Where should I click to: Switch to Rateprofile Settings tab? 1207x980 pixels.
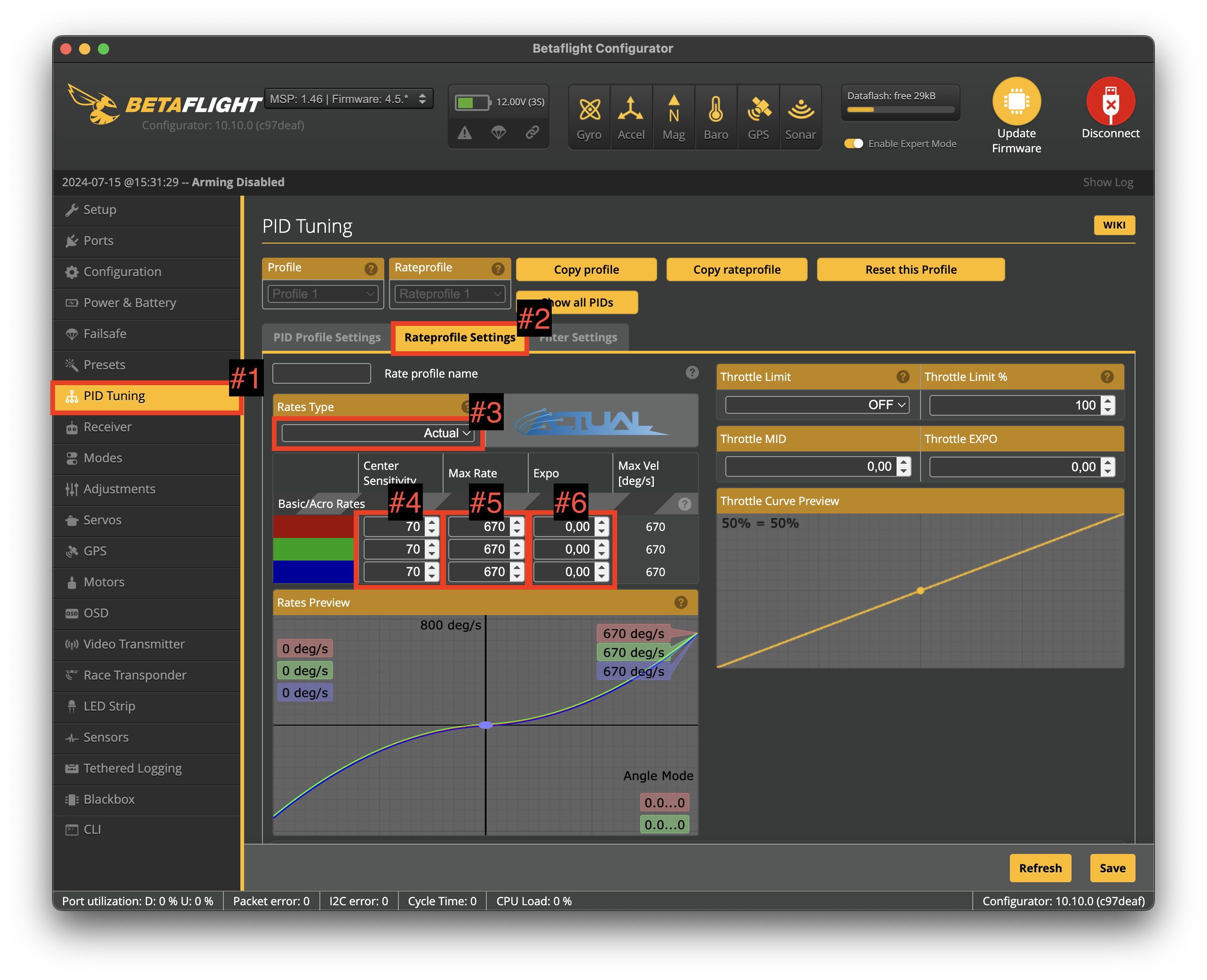[460, 337]
